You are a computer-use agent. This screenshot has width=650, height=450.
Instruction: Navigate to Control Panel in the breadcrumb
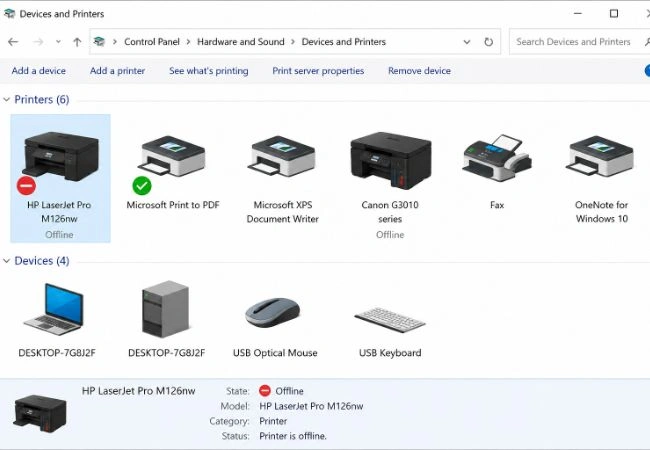tap(152, 42)
